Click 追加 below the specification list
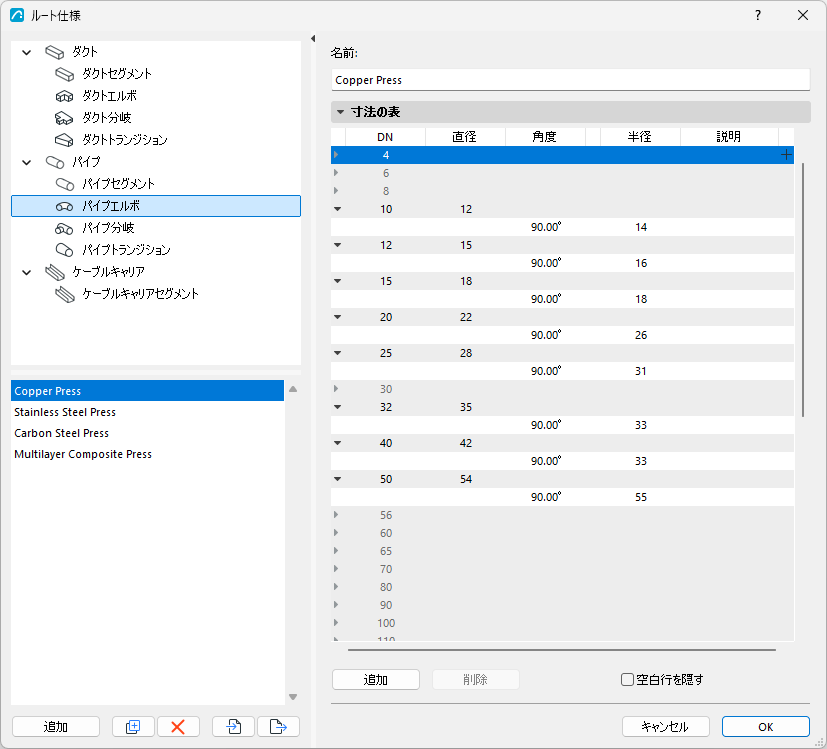The width and height of the screenshot is (827, 749). (x=56, y=726)
